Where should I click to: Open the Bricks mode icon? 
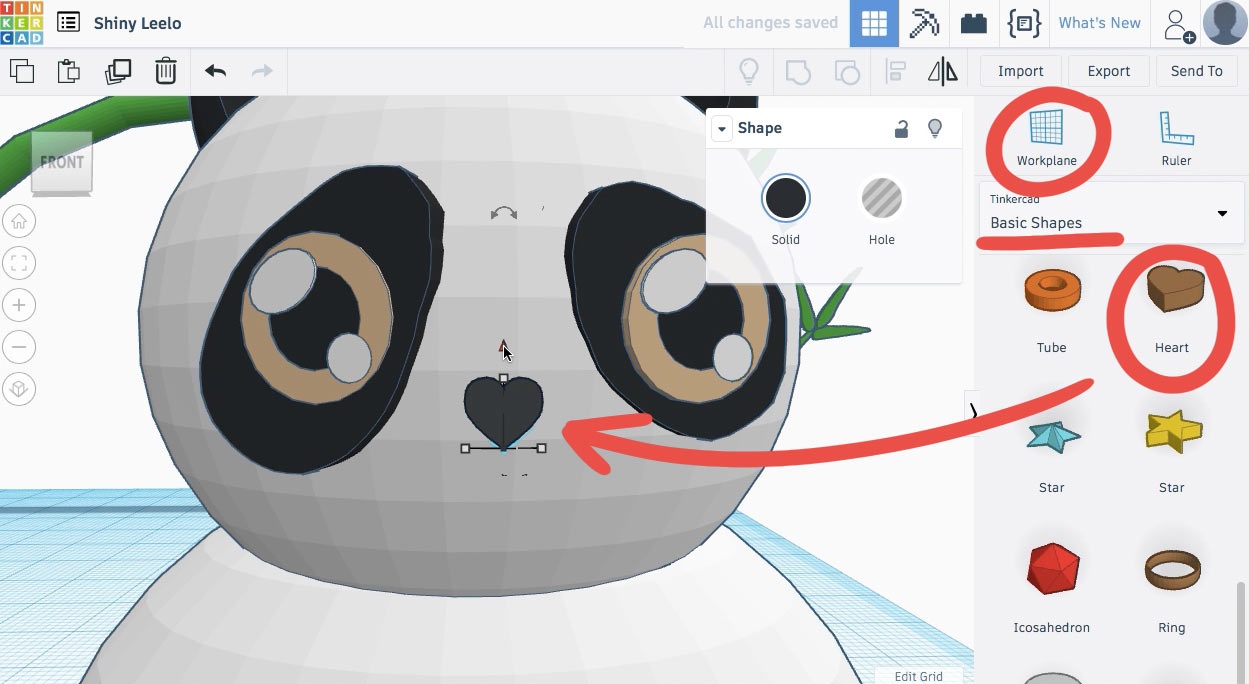pos(973,23)
